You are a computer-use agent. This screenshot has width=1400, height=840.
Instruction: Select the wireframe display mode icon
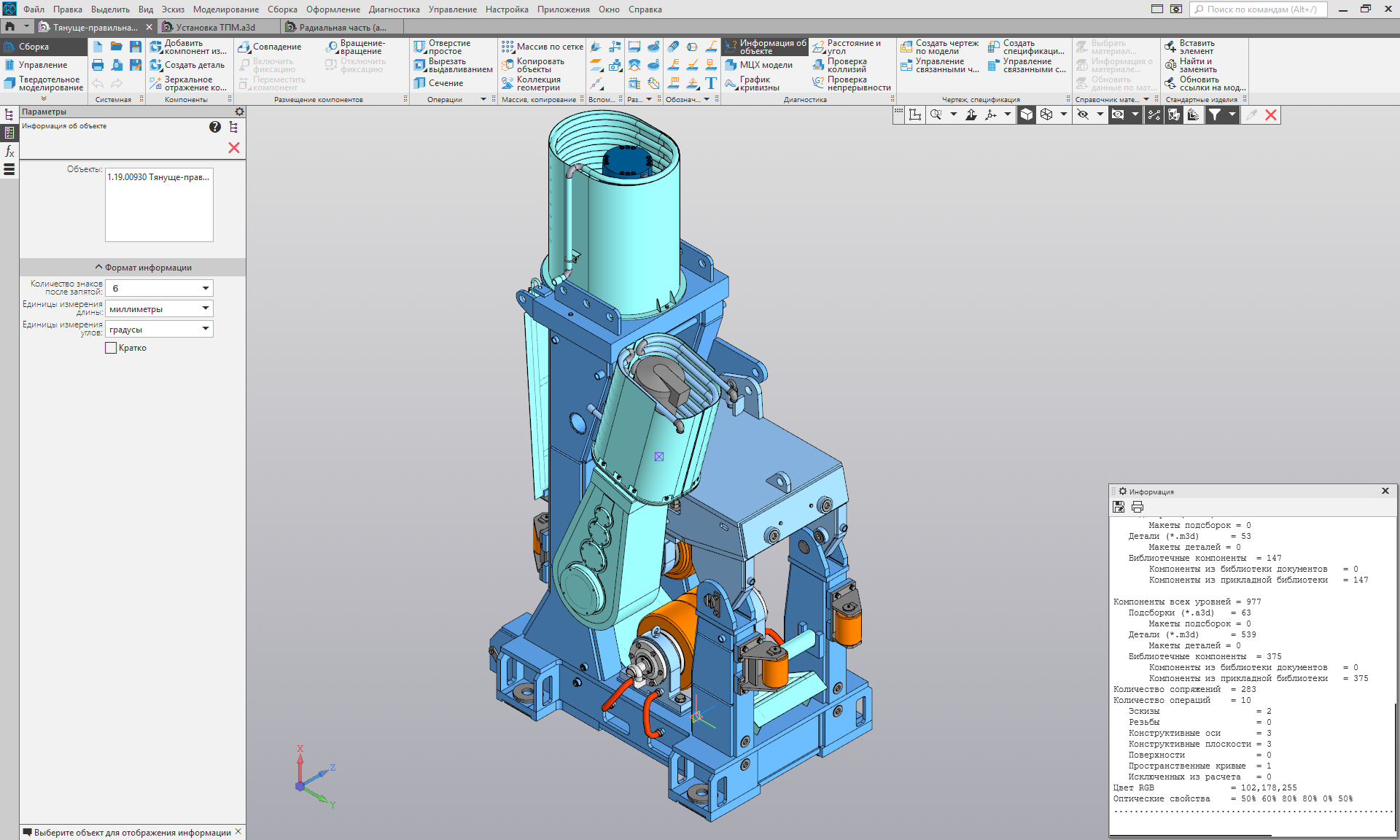pyautogui.click(x=1046, y=114)
